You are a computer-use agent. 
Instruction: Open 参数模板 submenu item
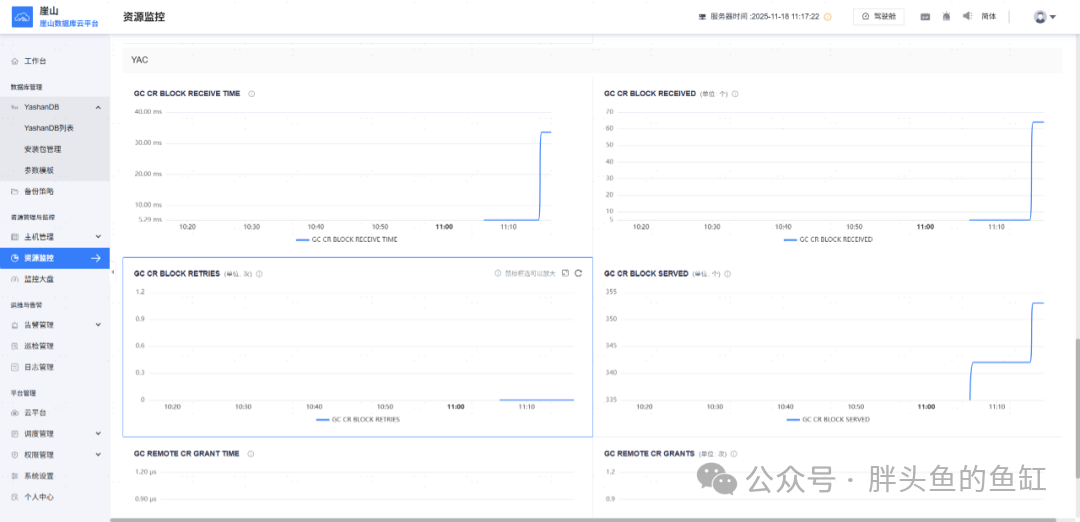point(39,170)
